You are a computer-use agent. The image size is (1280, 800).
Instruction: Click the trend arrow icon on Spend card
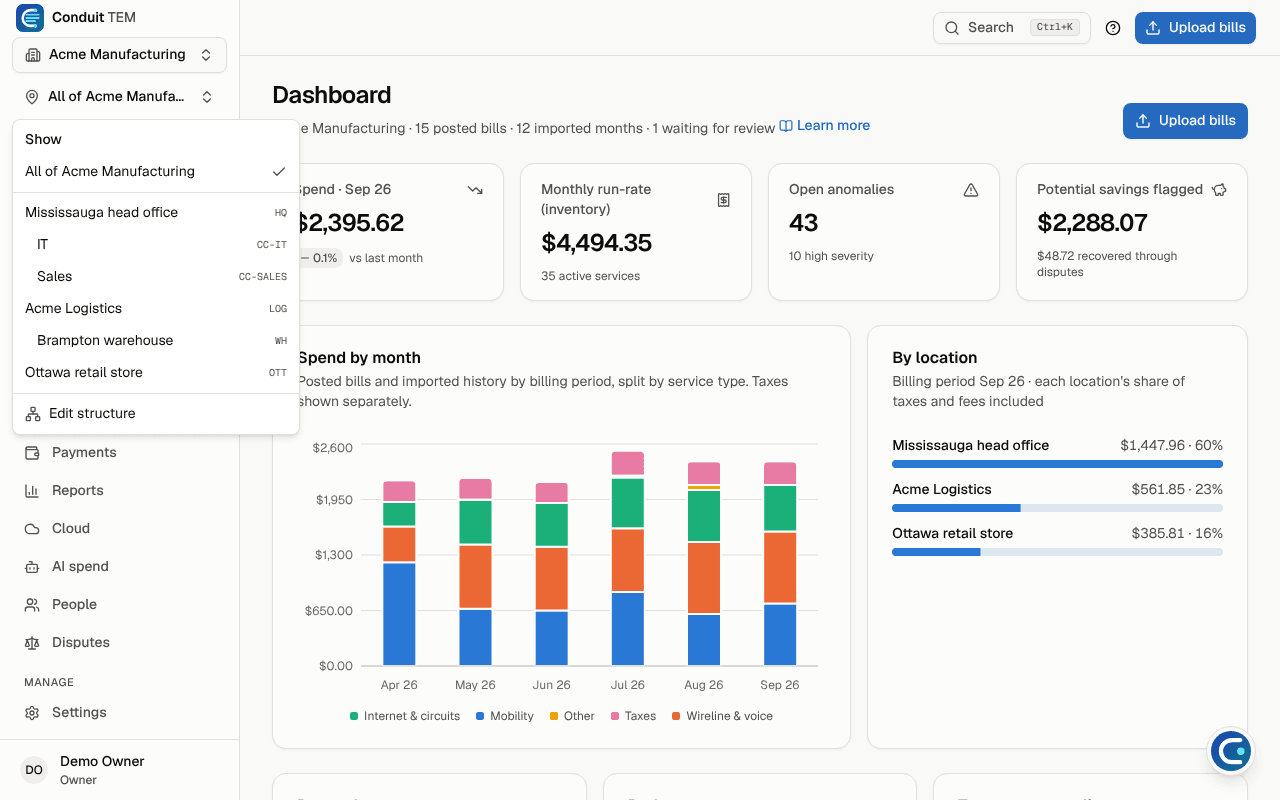click(475, 189)
